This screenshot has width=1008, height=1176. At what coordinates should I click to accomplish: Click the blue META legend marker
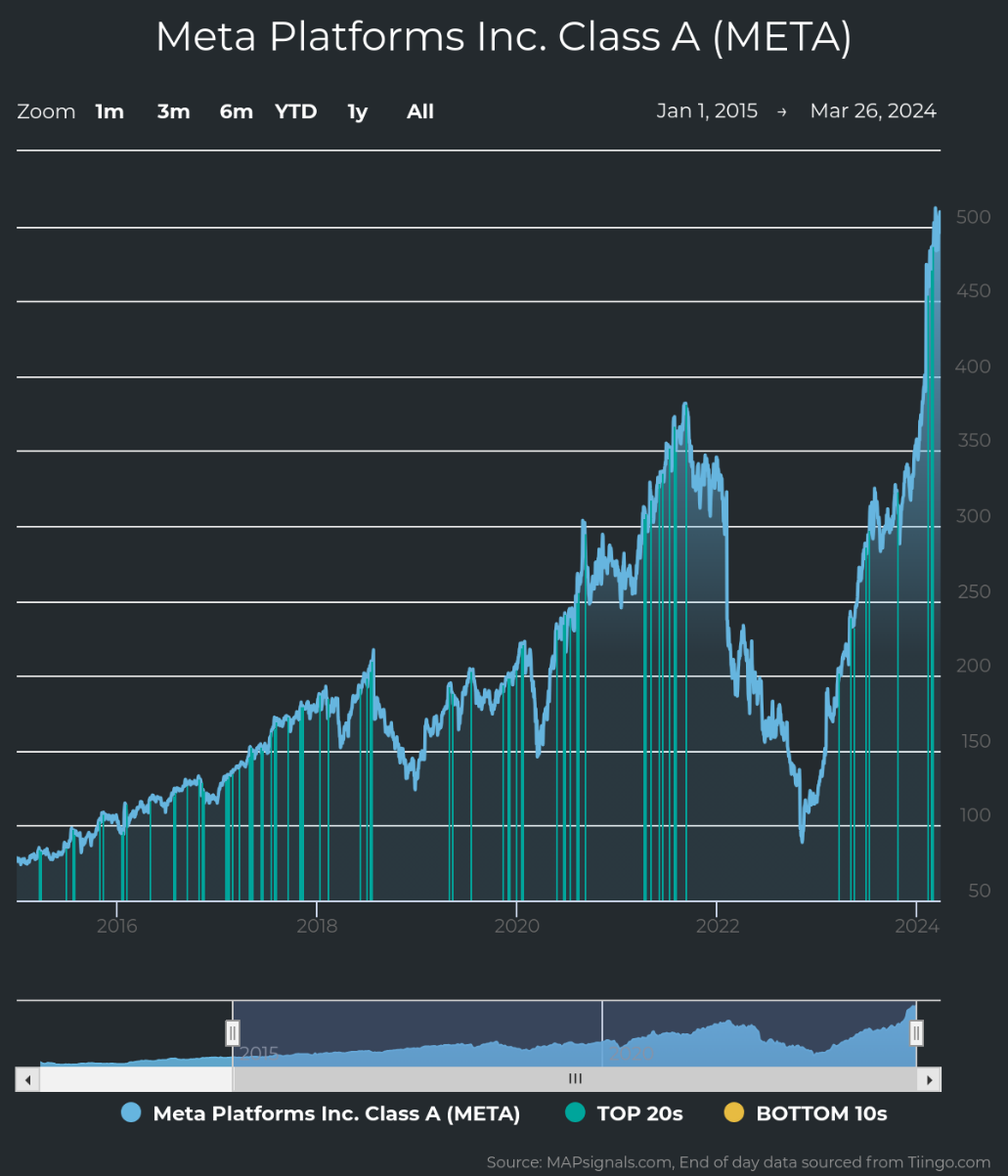click(130, 1112)
